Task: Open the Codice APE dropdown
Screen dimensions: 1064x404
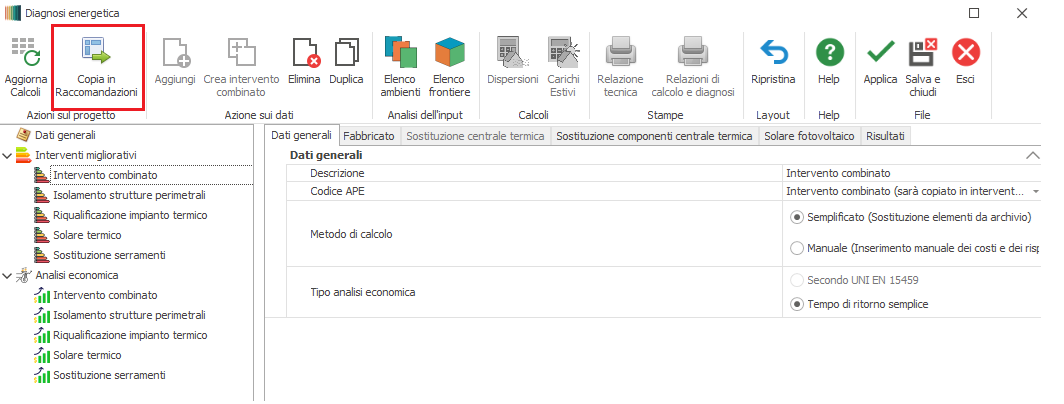Action: click(x=1035, y=190)
